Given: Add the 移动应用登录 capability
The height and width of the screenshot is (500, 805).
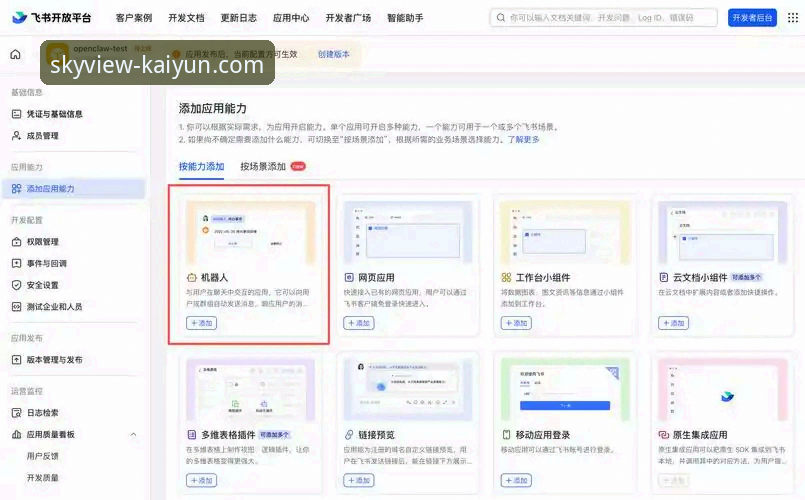Looking at the screenshot, I should click(516, 480).
